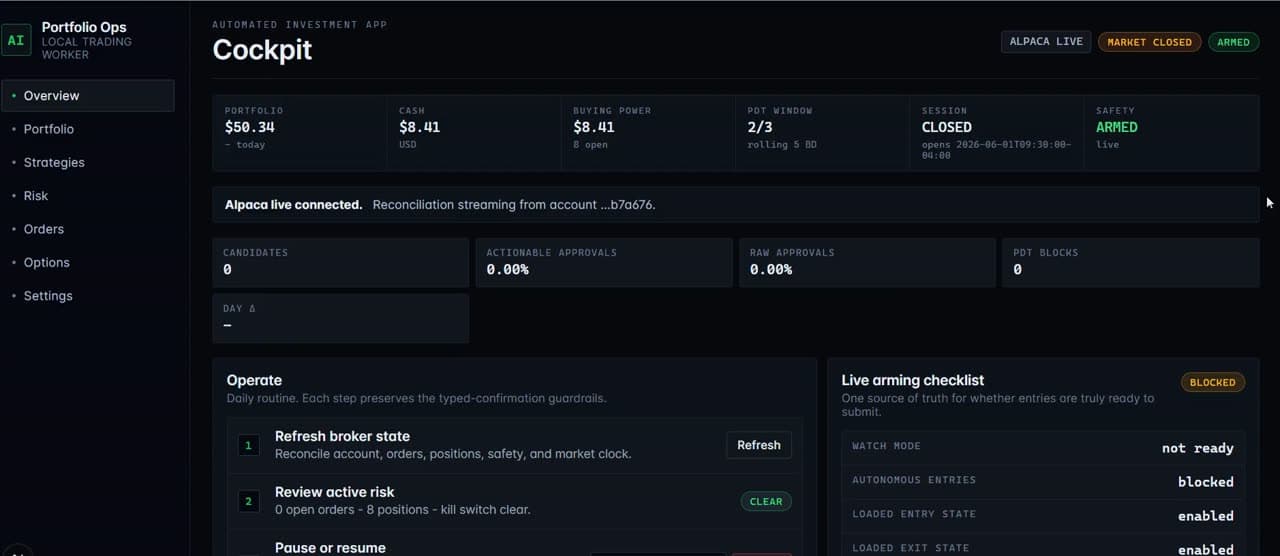Click the Day Δ tile
The image size is (1280, 556).
(x=340, y=318)
